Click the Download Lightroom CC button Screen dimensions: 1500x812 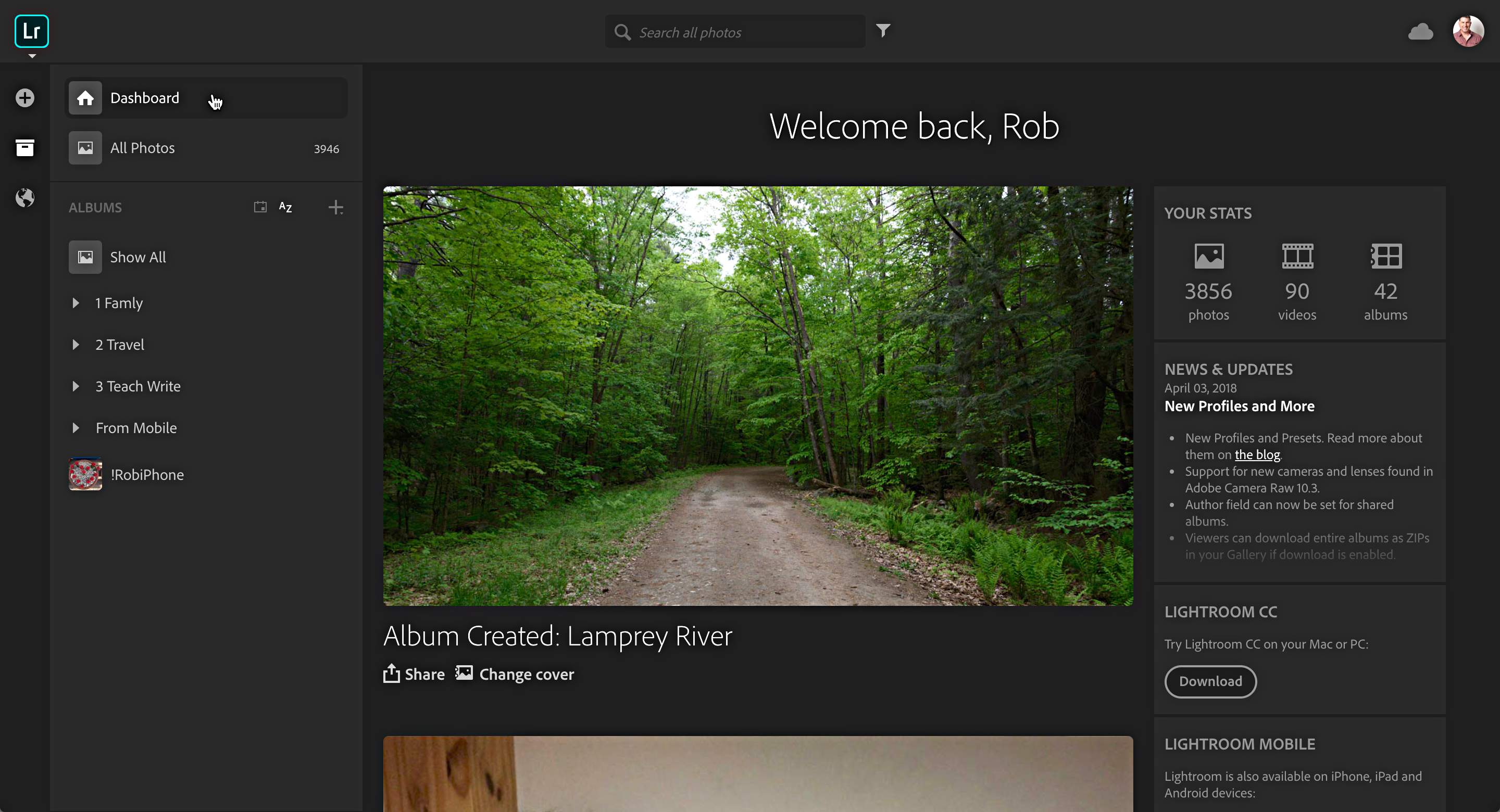coord(1210,681)
